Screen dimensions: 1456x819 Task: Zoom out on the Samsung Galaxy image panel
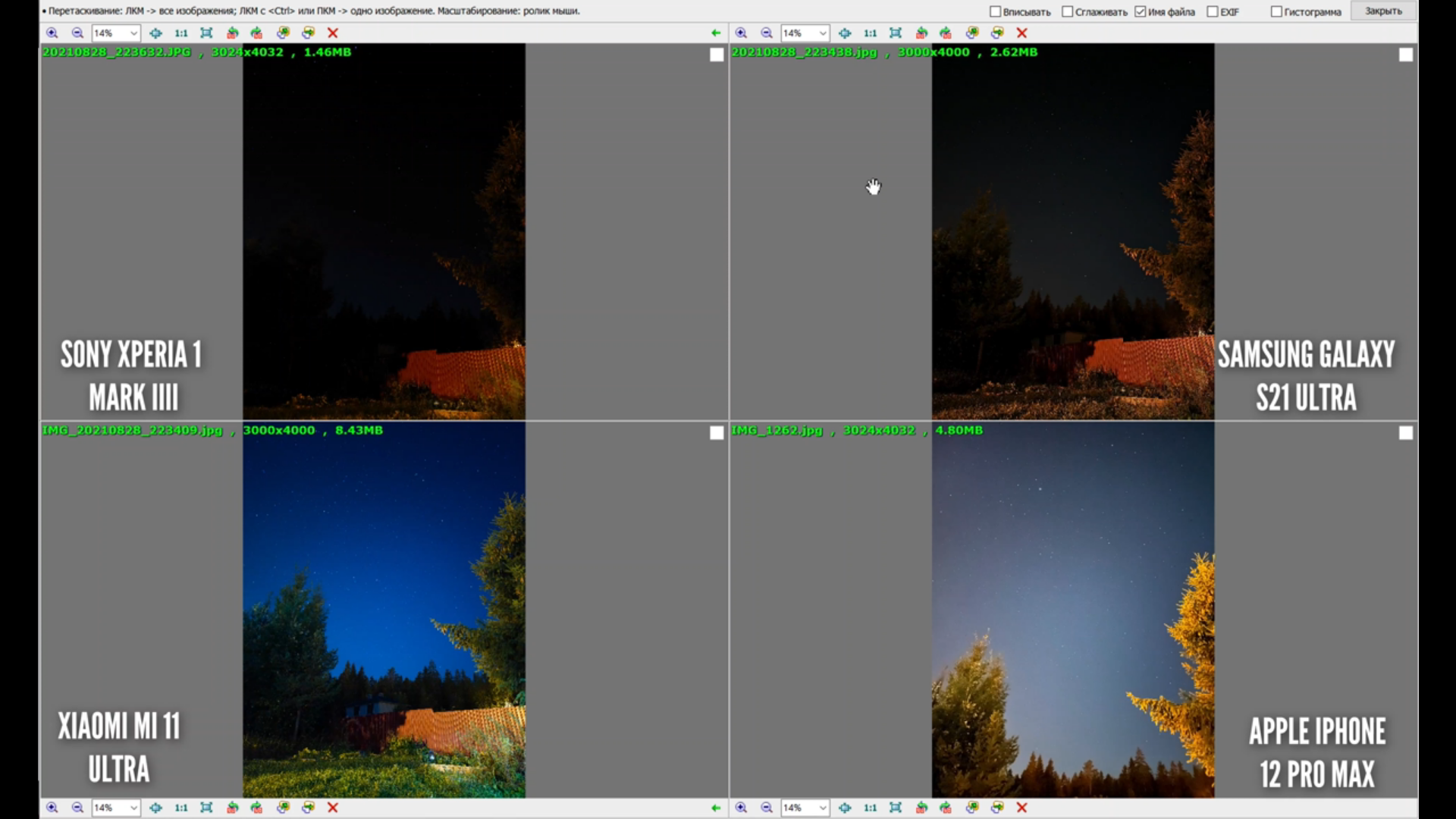click(x=767, y=33)
